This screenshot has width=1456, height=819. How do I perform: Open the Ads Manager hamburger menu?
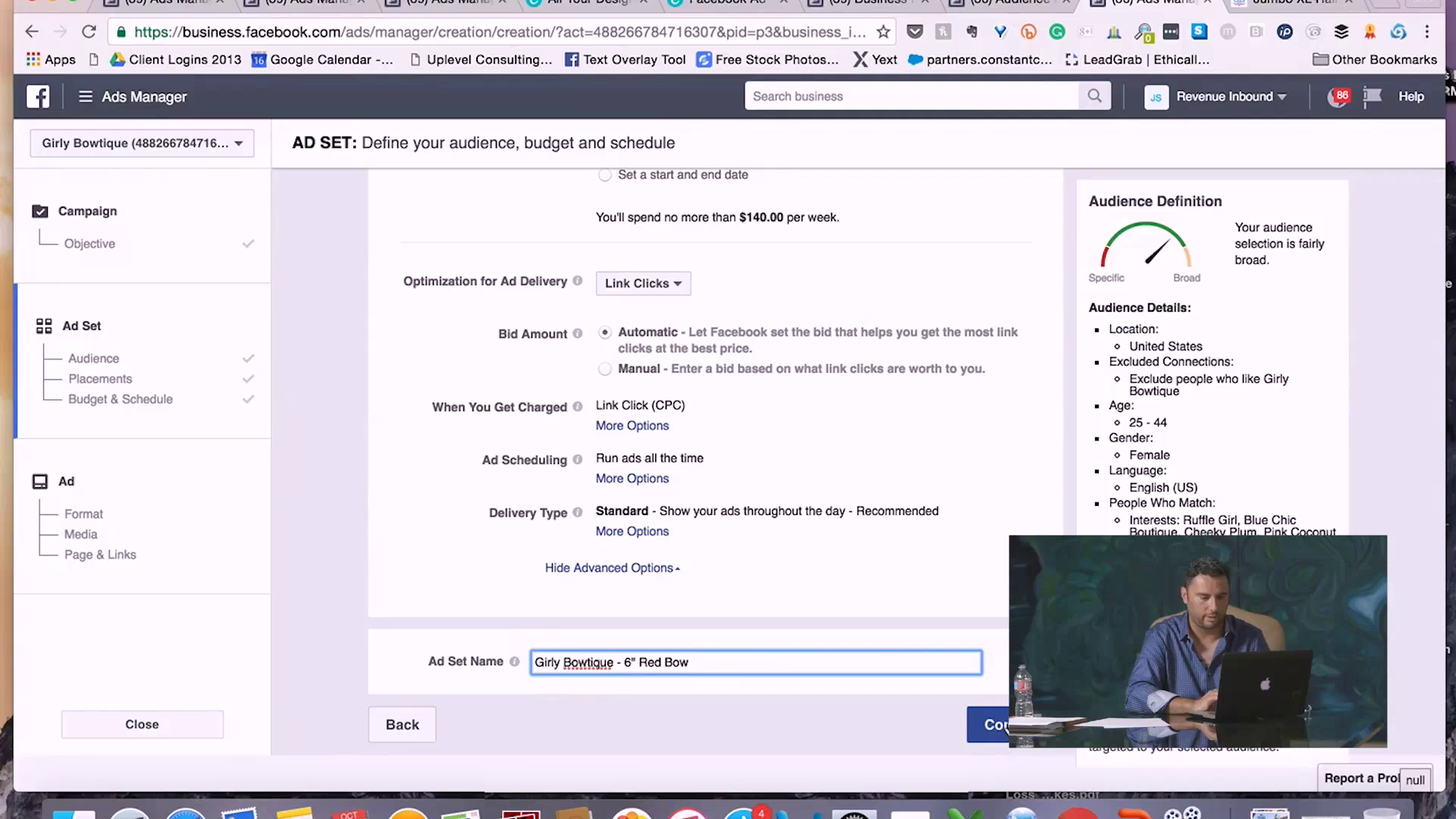click(x=86, y=96)
